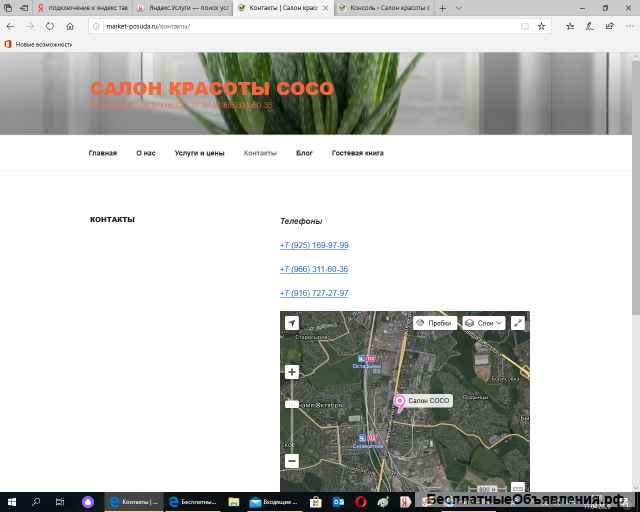This screenshot has width=640, height=512.
Task: Switch to Контакты Edge taskbar window
Action: point(134,502)
